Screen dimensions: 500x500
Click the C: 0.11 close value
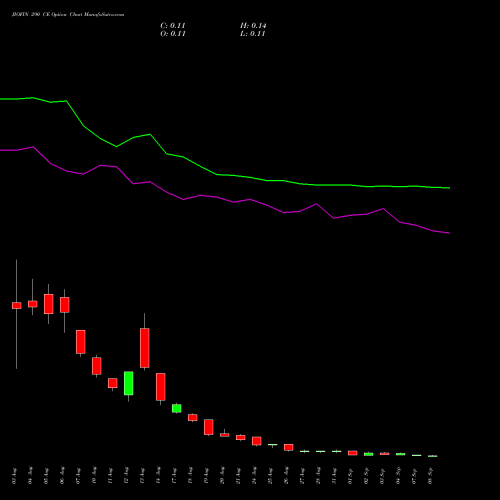click(x=173, y=26)
